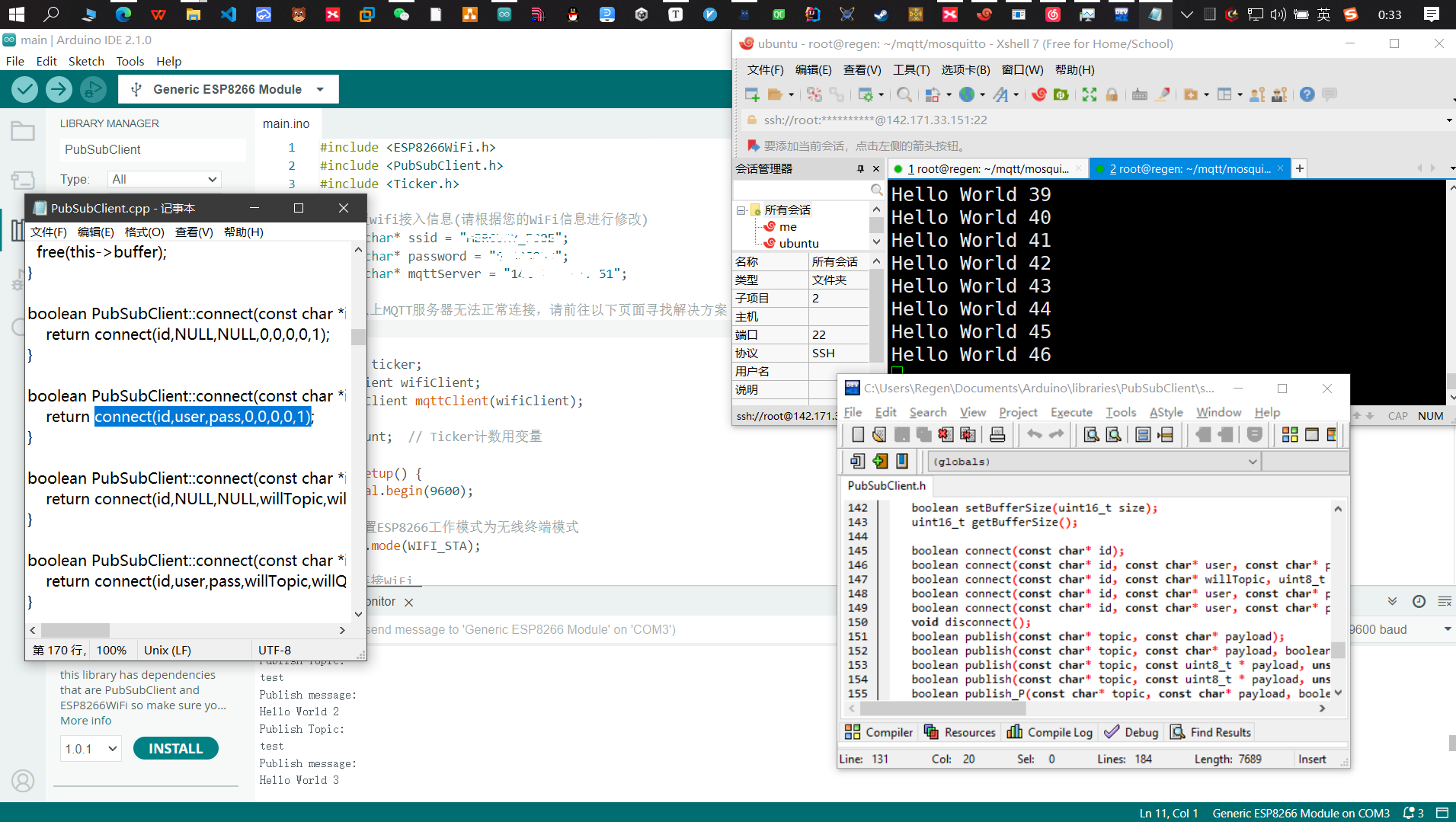Viewport: 1456px width, 822px height.
Task: Click Dev-C++ add to project green plus icon
Action: coord(880,461)
